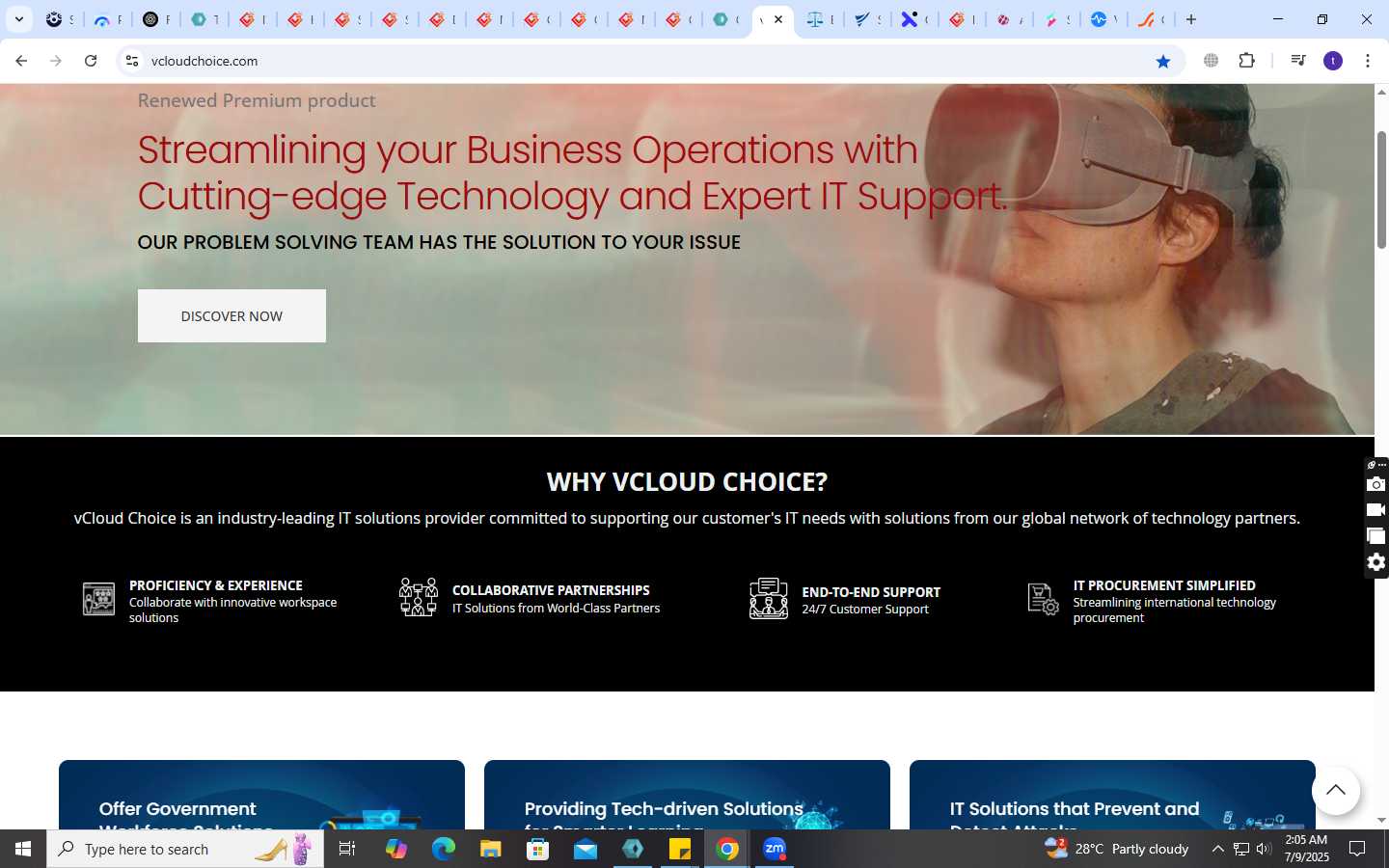Click the screenshot camera icon on side toolbar

pyautogui.click(x=1376, y=484)
